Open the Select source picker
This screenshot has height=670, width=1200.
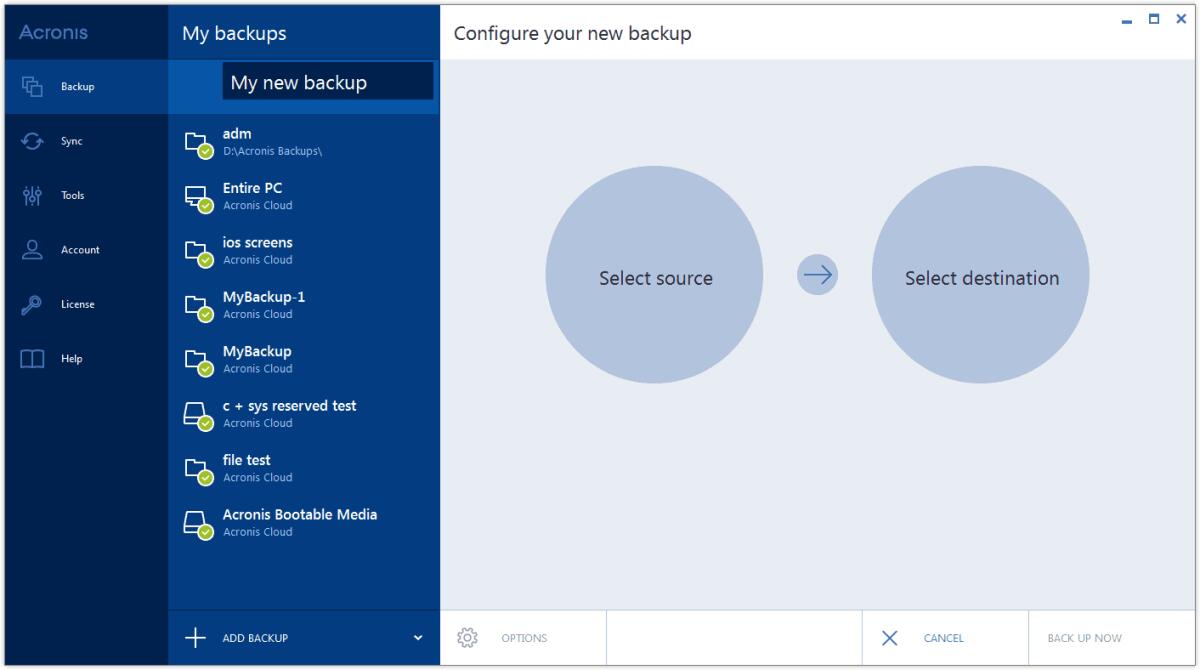654,277
